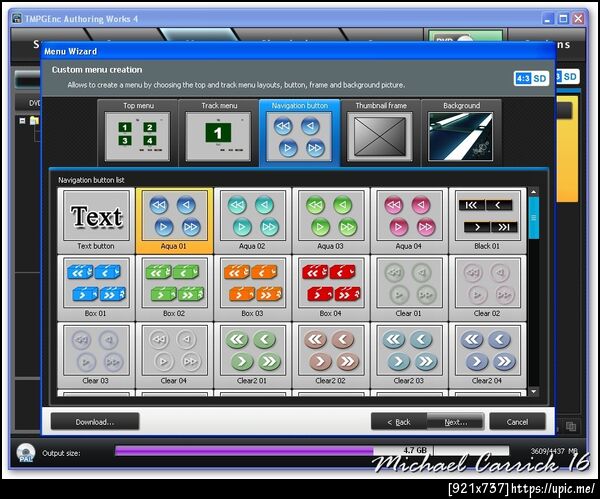Click the "Output size:" label
The image size is (600, 499).
[61, 453]
